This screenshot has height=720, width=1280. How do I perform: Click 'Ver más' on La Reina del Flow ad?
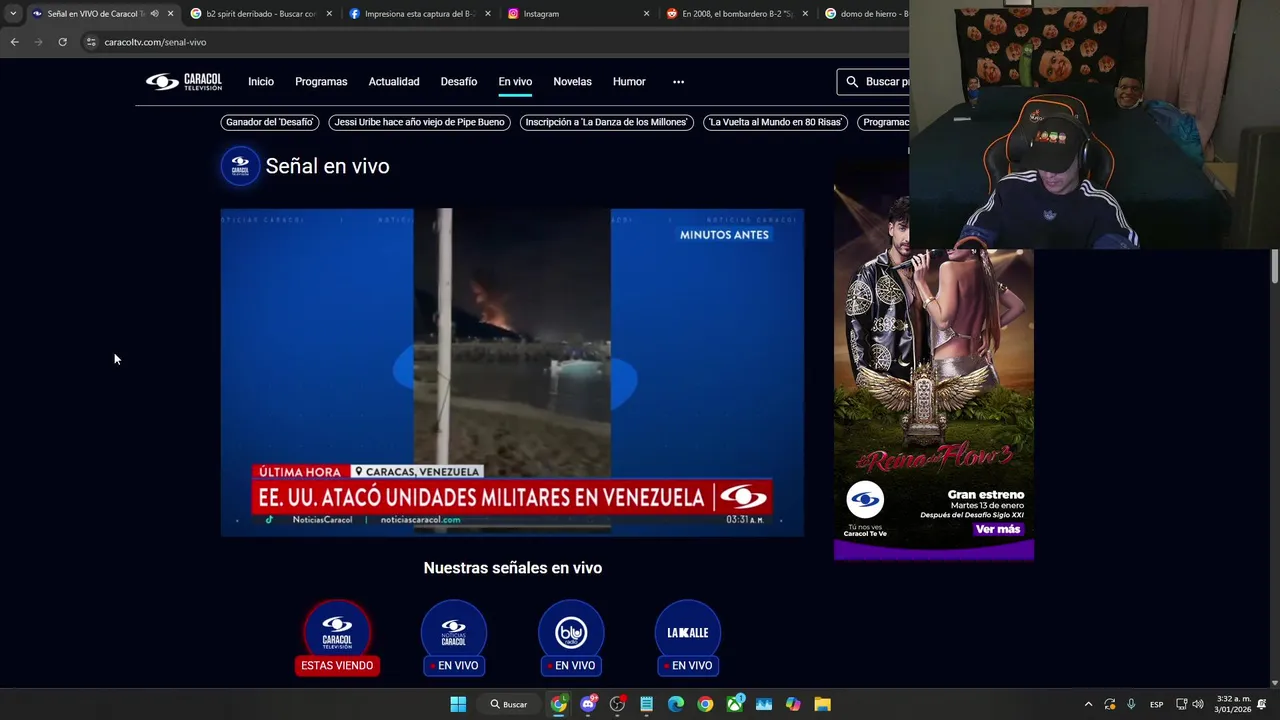(x=998, y=529)
